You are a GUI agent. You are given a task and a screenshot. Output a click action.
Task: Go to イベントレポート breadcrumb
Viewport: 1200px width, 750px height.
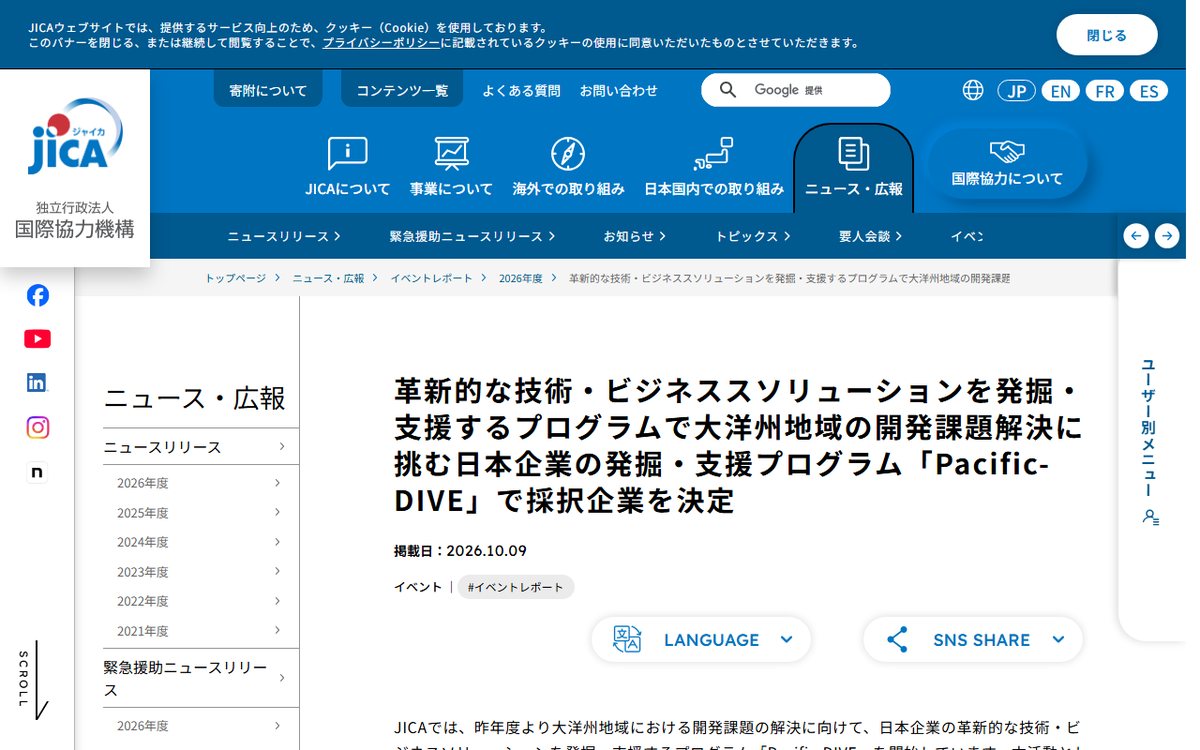tap(431, 278)
